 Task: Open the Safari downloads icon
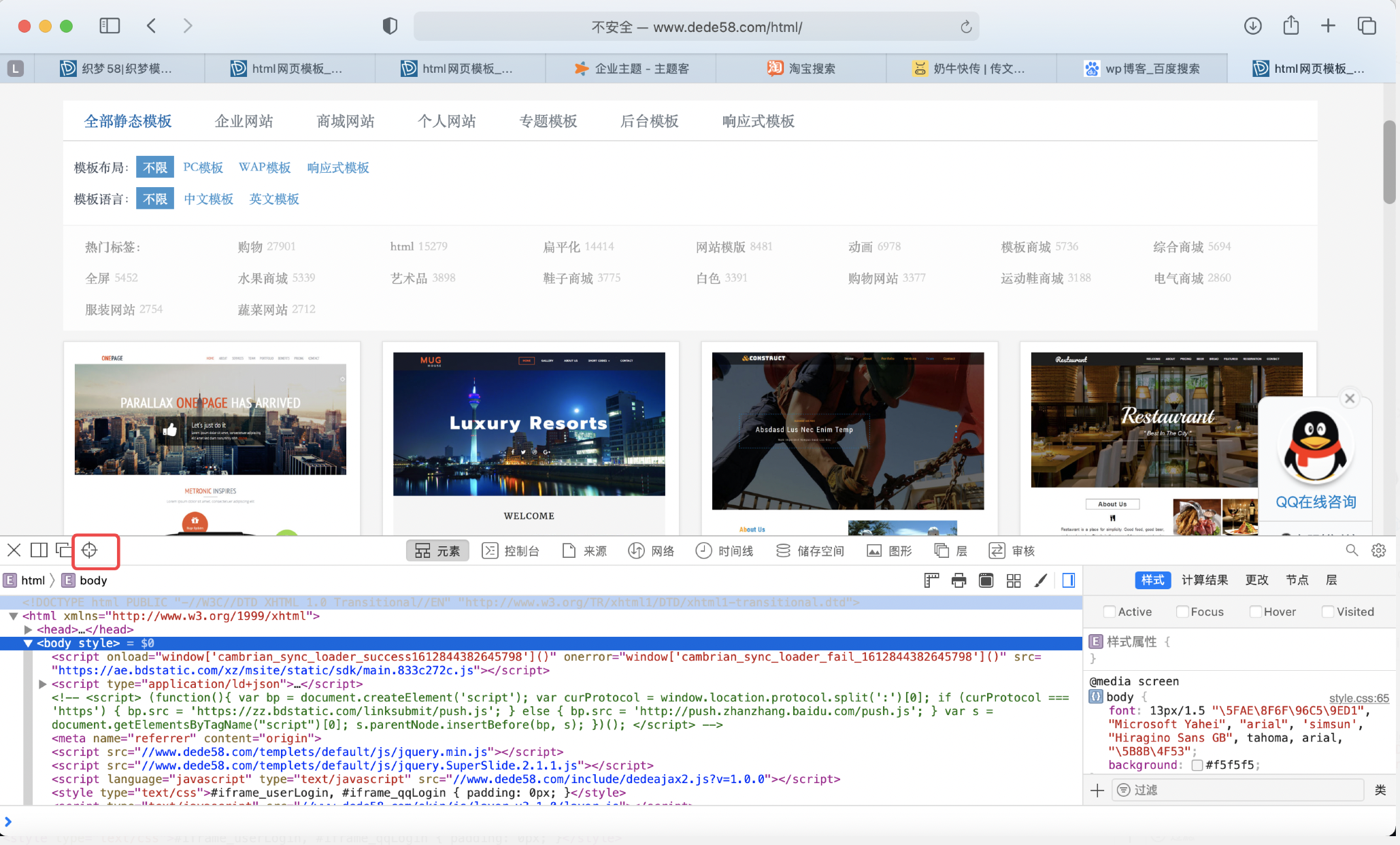point(1252,26)
